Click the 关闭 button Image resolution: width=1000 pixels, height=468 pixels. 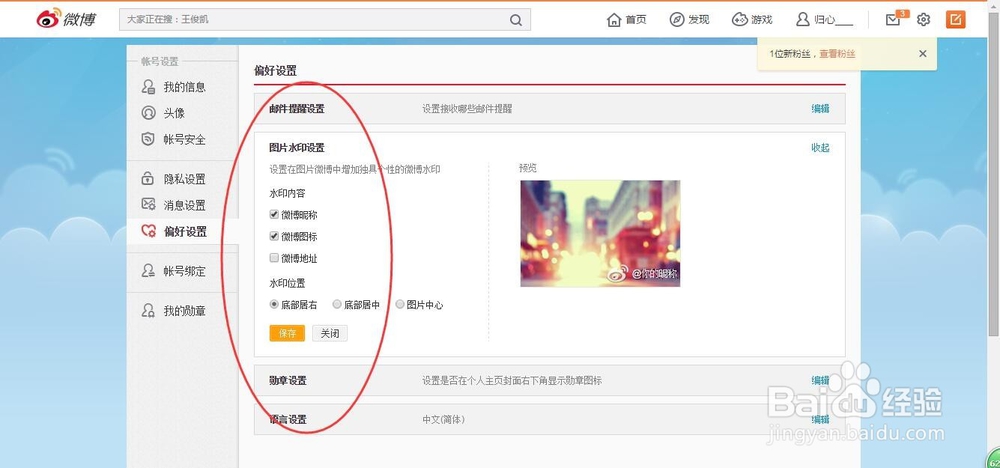pos(330,333)
